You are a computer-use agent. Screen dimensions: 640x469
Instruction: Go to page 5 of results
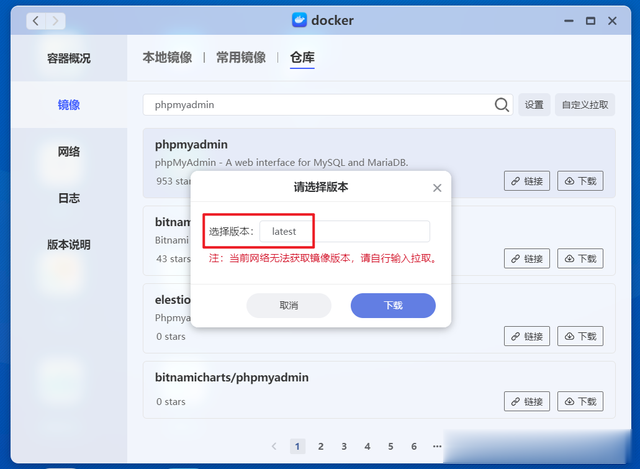click(391, 447)
